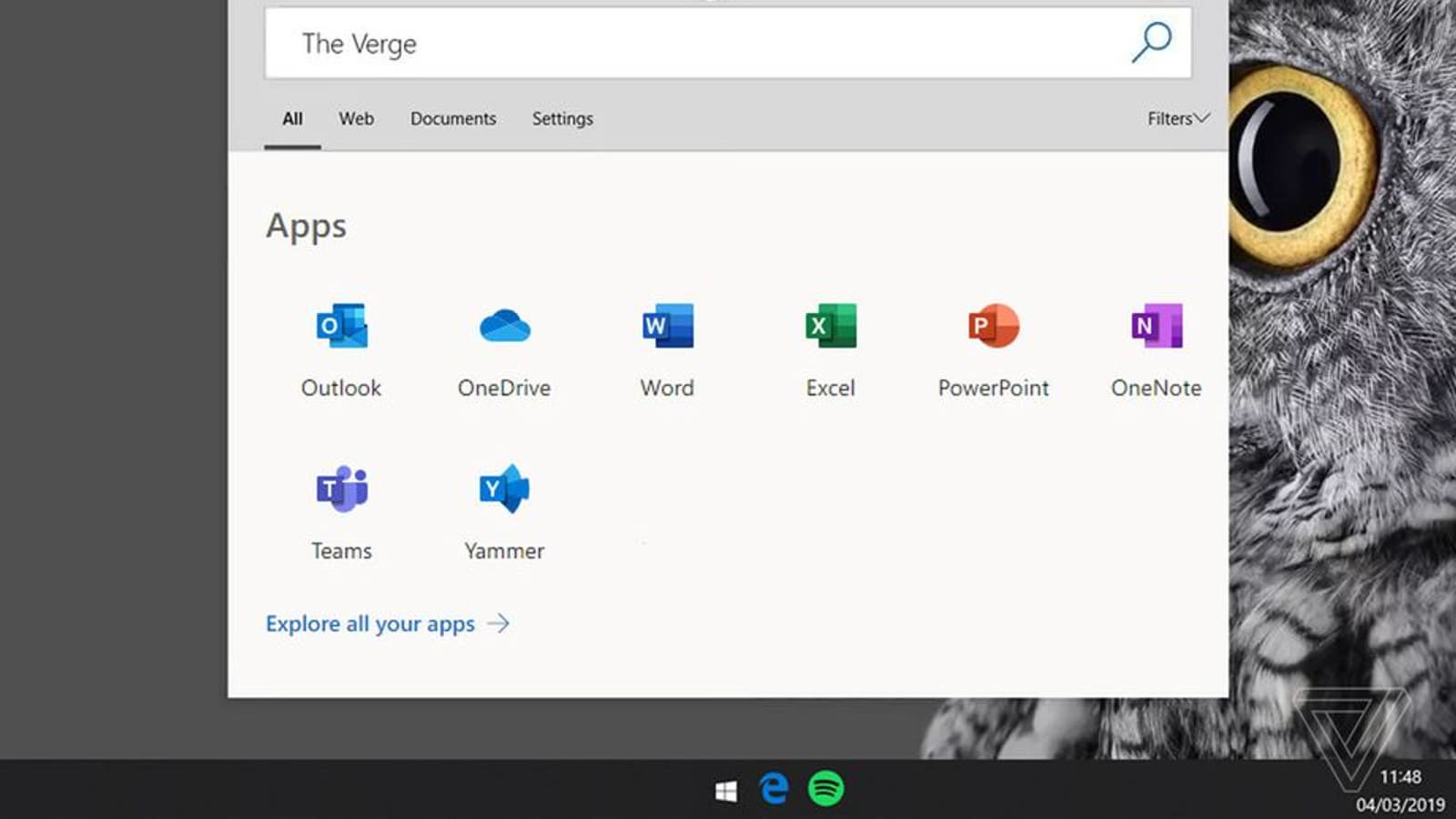Viewport: 1456px width, 819px height.
Task: Open Spotify from the taskbar
Action: [x=826, y=788]
